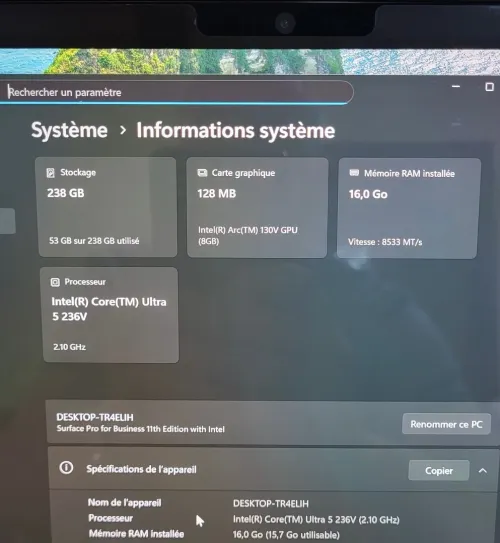Collapse Spécifications de l'appareil with the chevron
500x543 pixels.
[483, 471]
